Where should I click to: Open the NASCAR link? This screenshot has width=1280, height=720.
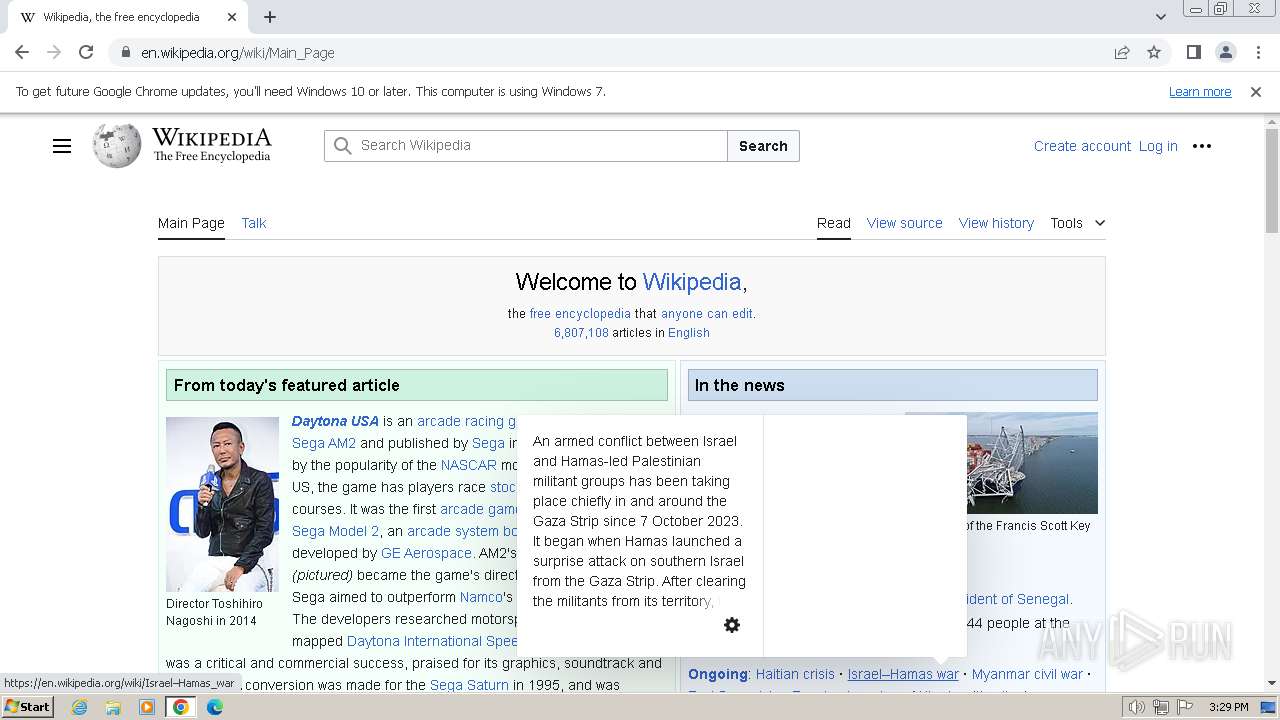pos(469,465)
